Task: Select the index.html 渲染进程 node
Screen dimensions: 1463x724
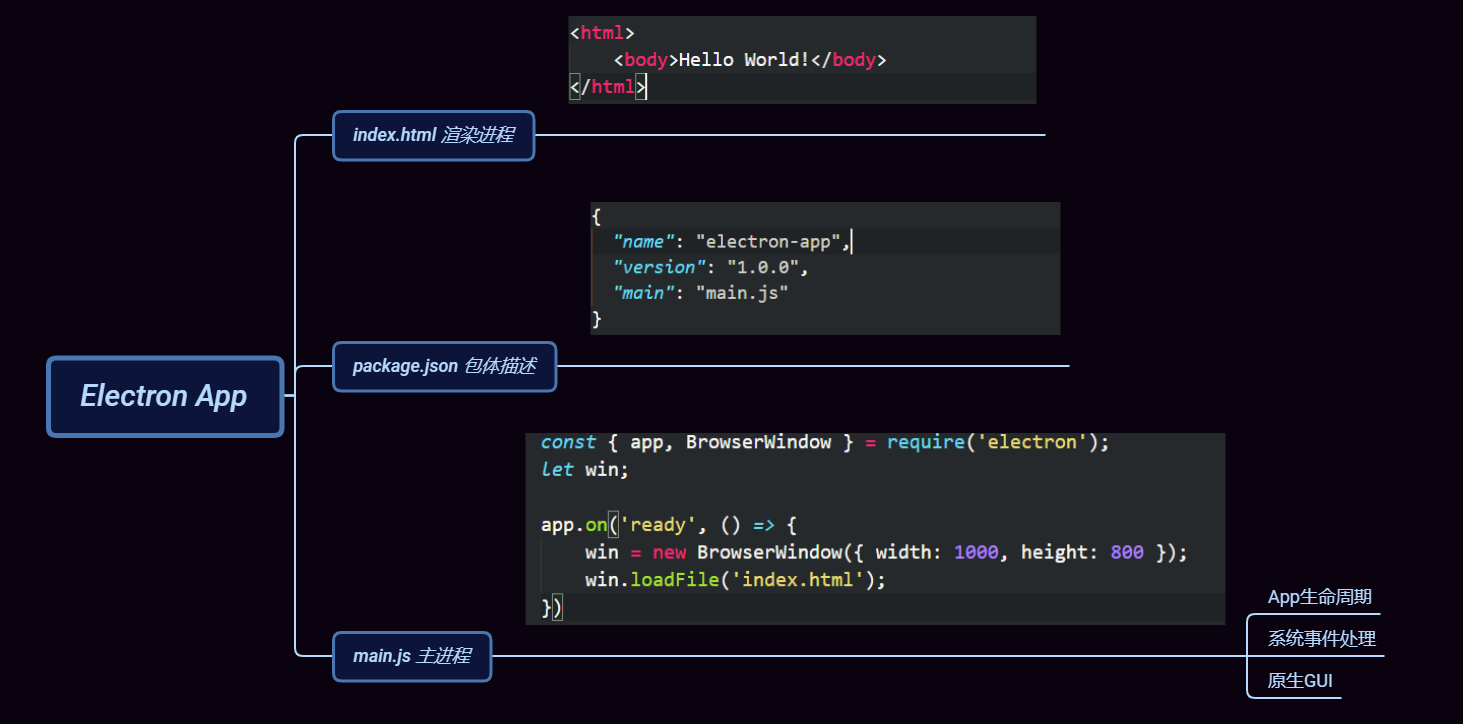Action: [433, 135]
